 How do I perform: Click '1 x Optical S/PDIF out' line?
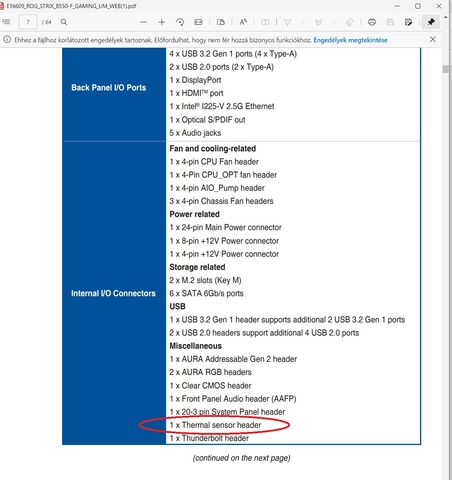point(207,120)
